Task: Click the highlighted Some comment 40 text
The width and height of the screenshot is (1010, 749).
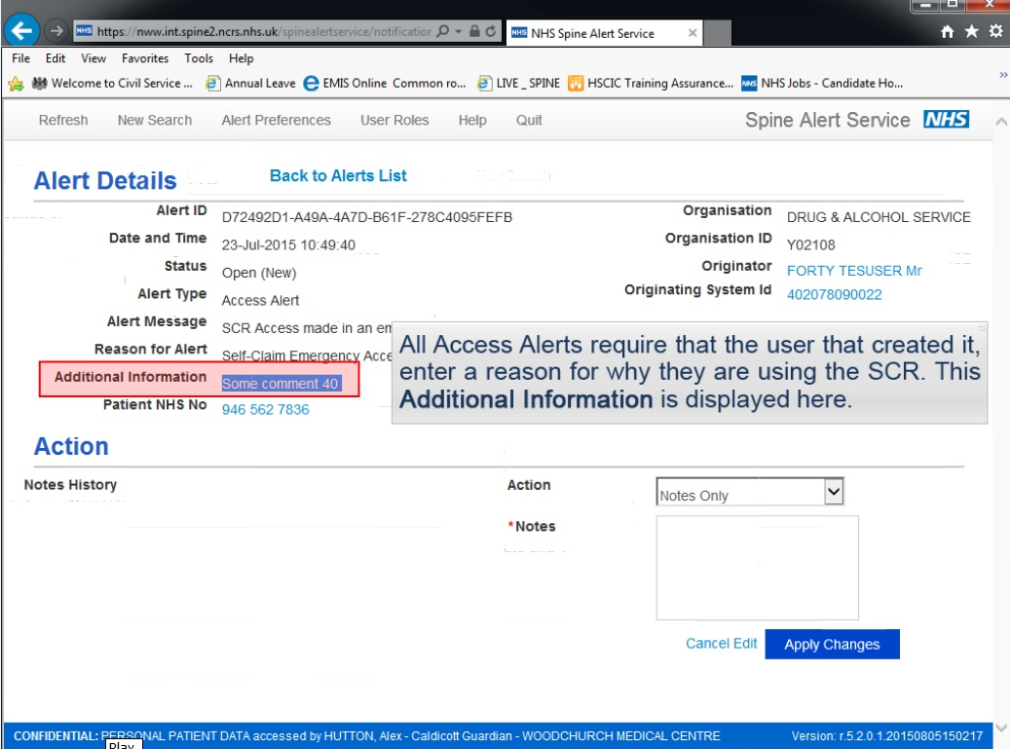Action: (x=280, y=384)
